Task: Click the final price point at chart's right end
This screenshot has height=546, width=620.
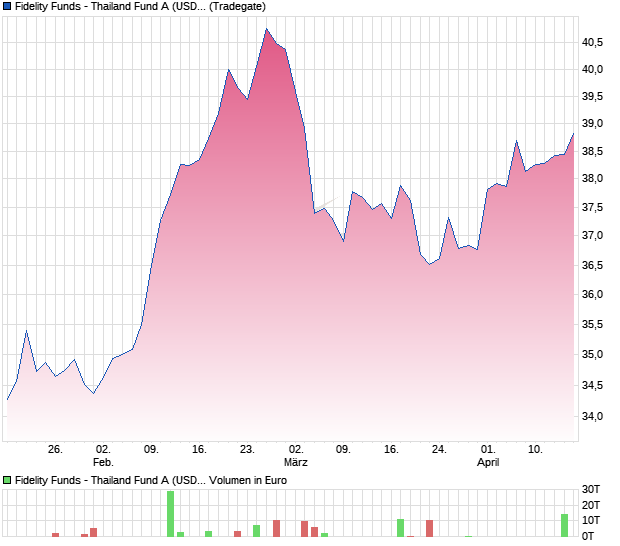Action: point(573,134)
